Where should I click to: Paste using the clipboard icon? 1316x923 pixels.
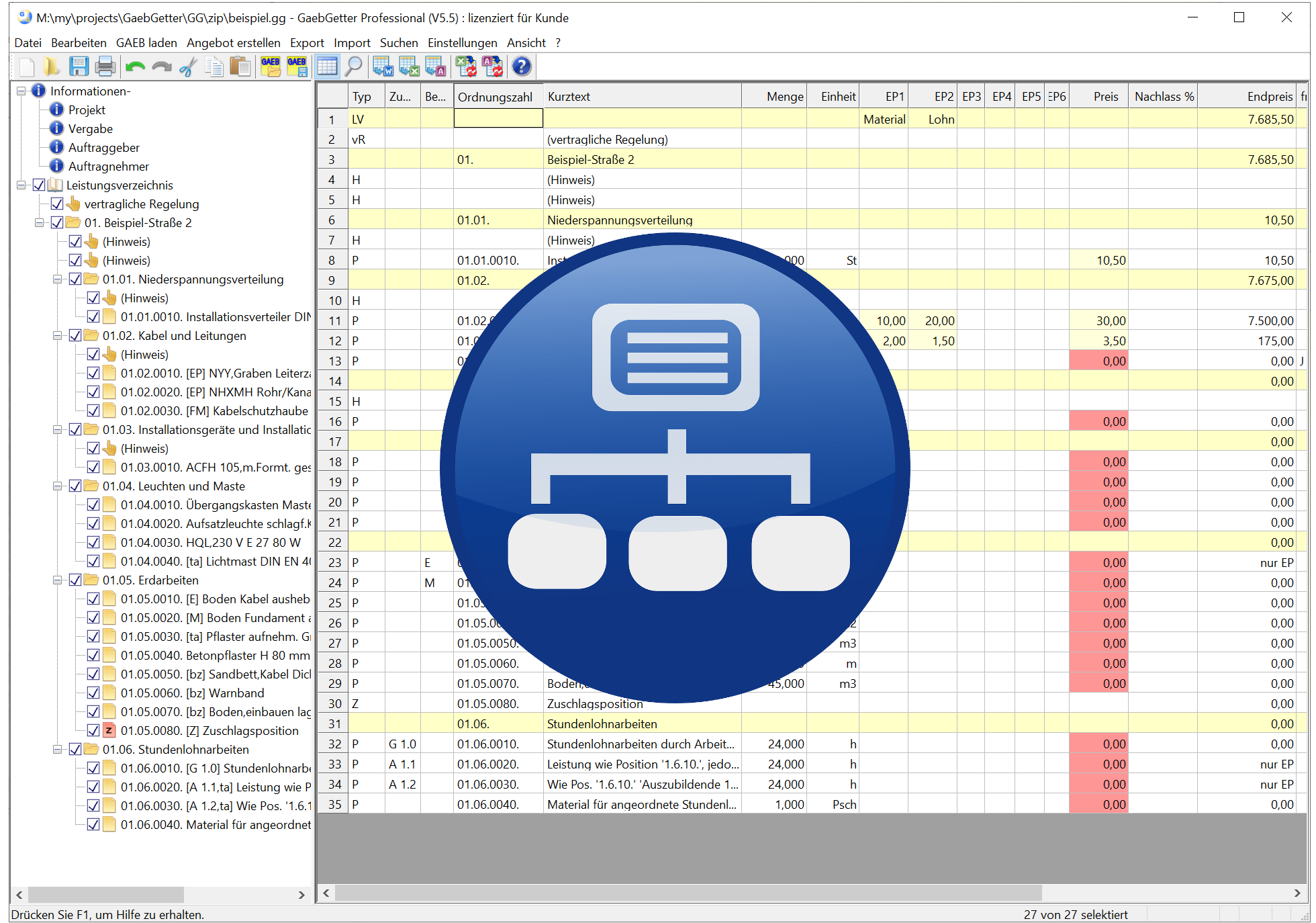point(240,67)
